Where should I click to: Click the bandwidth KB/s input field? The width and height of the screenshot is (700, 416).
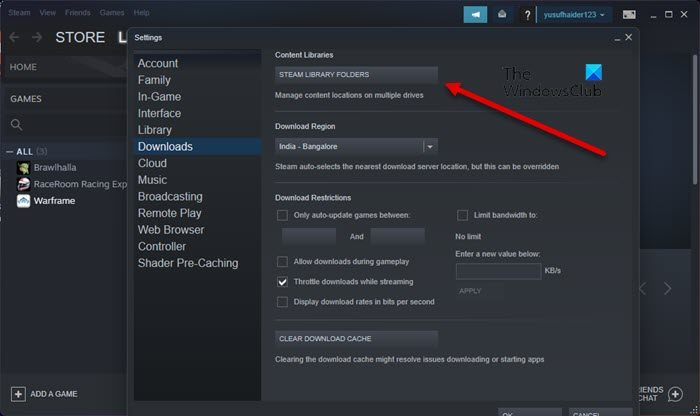coord(498,271)
